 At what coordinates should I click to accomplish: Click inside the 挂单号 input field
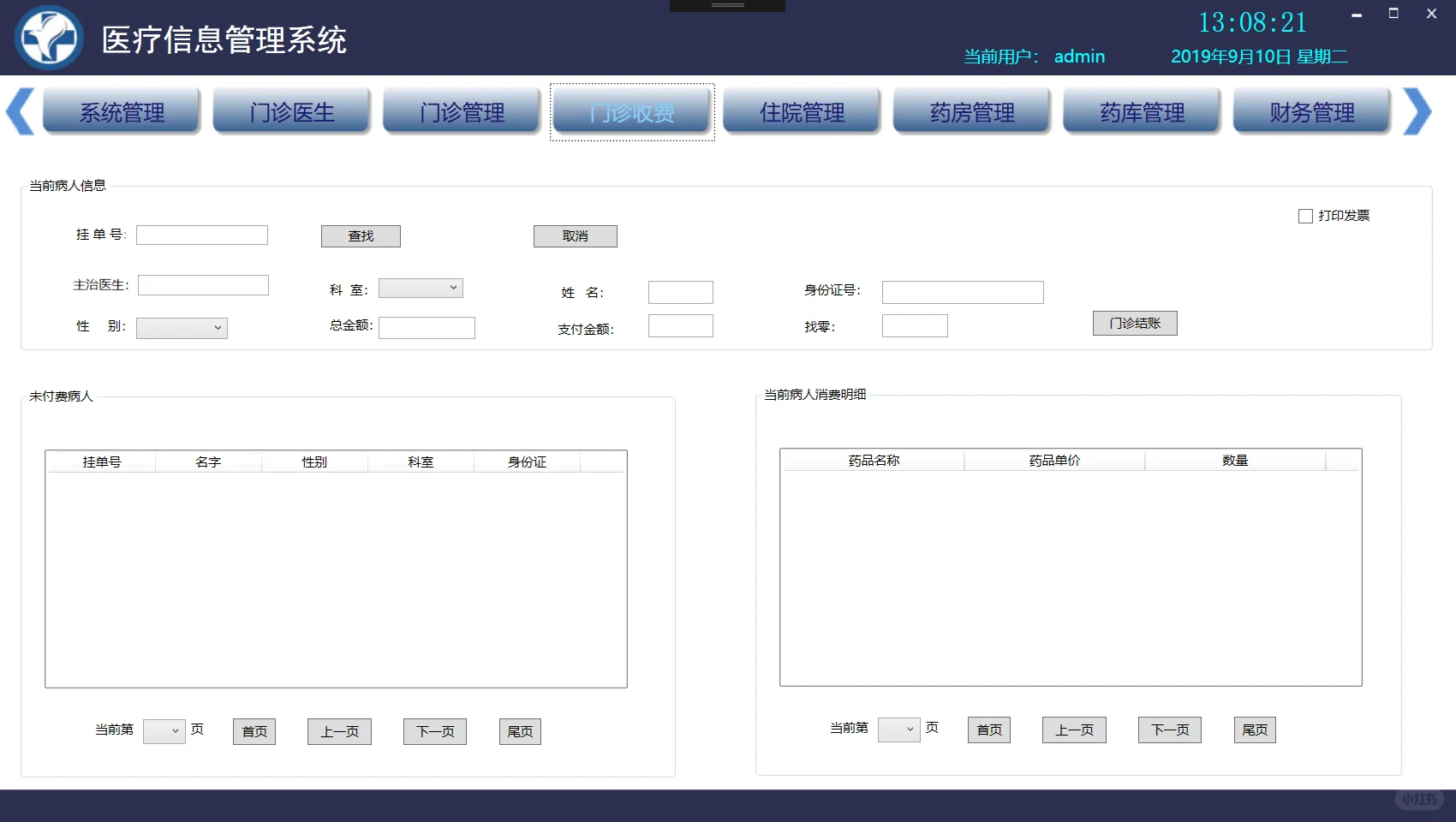202,235
